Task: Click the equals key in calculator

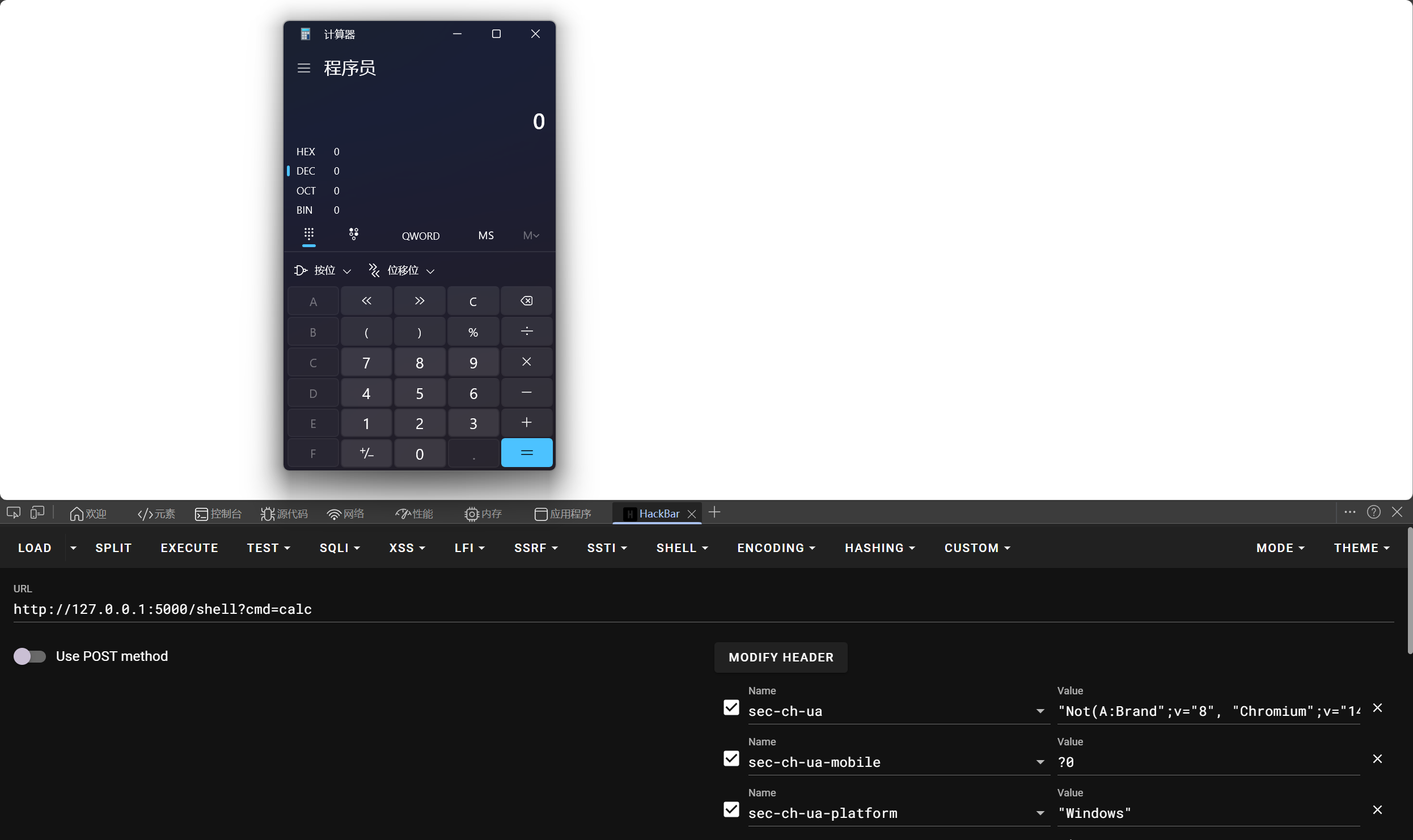Action: [527, 453]
